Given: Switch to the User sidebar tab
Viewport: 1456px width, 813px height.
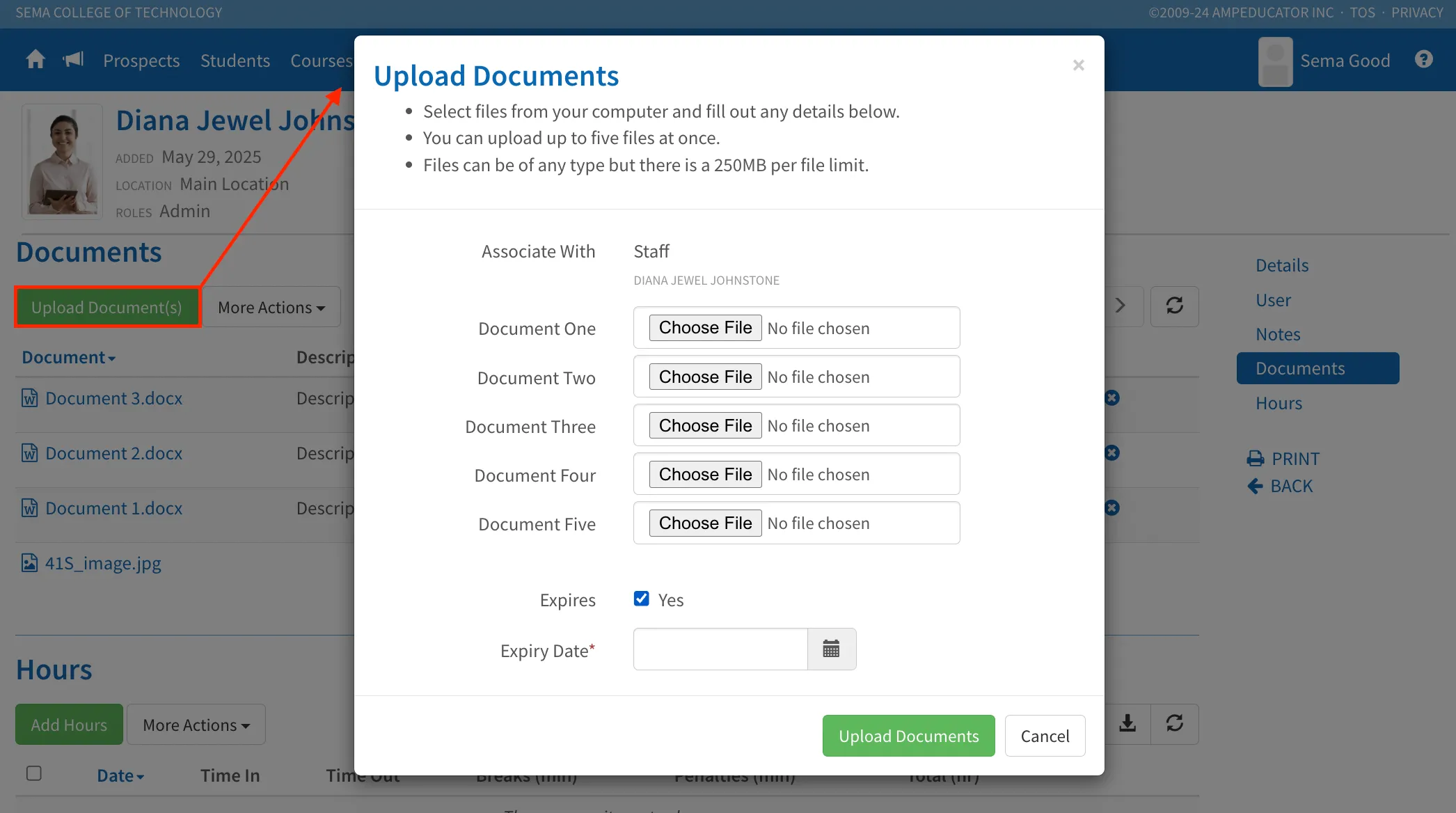Looking at the screenshot, I should [1273, 300].
